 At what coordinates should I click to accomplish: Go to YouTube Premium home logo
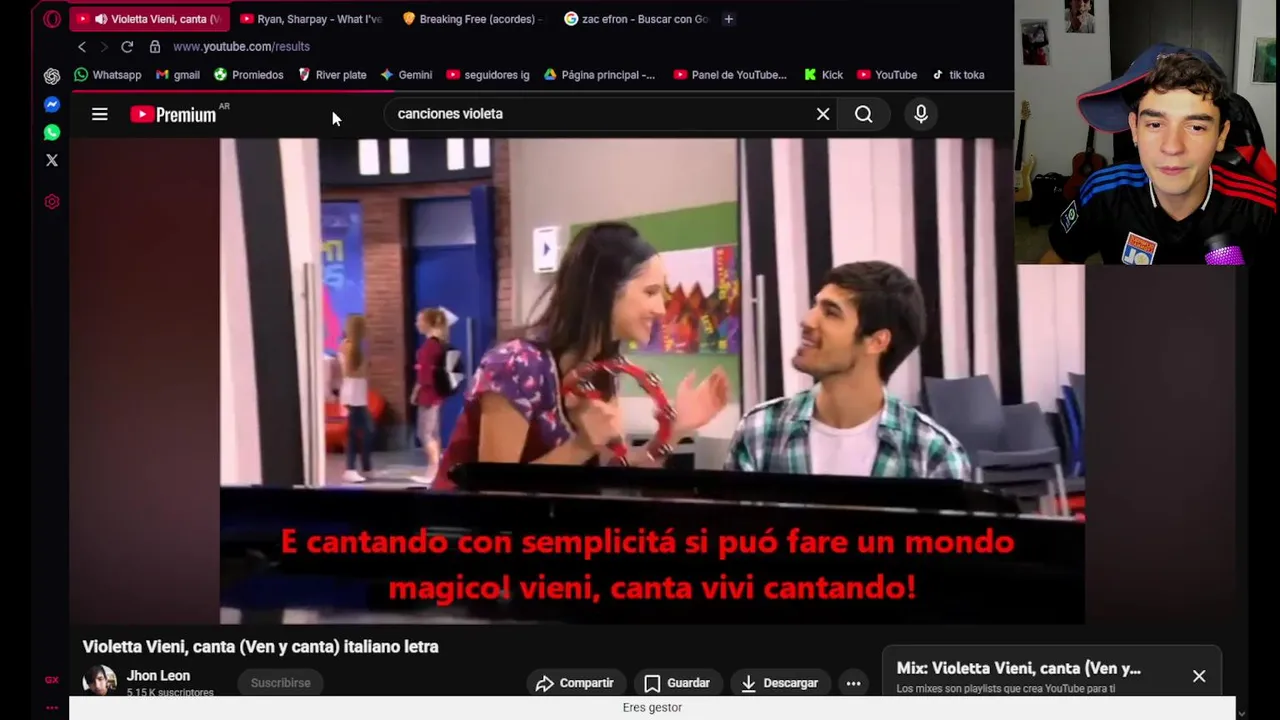[174, 114]
